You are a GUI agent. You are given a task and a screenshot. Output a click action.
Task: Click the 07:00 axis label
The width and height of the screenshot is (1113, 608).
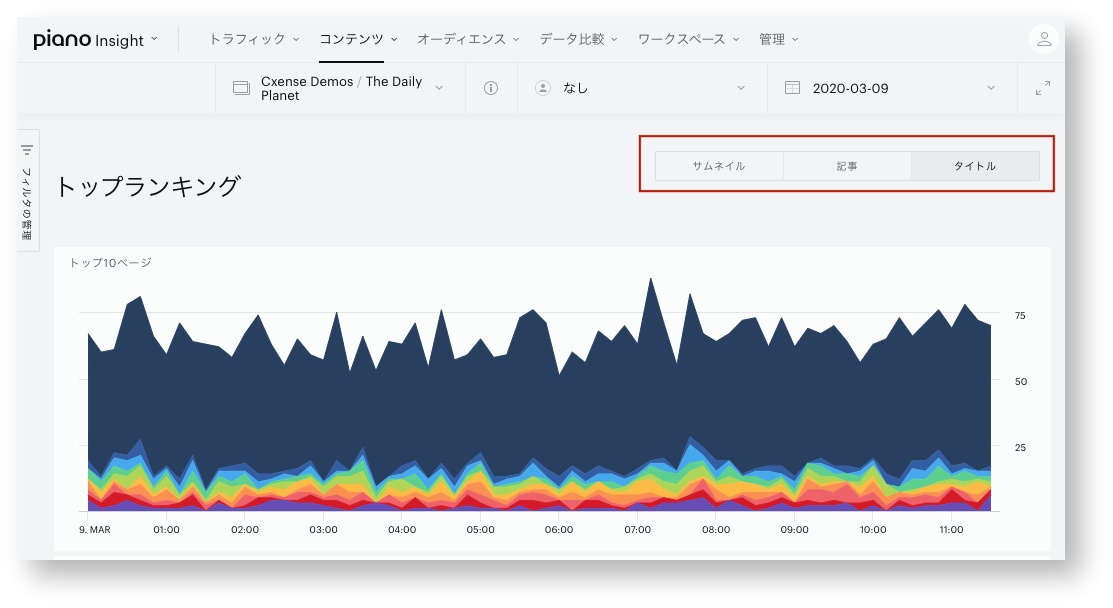pos(637,529)
